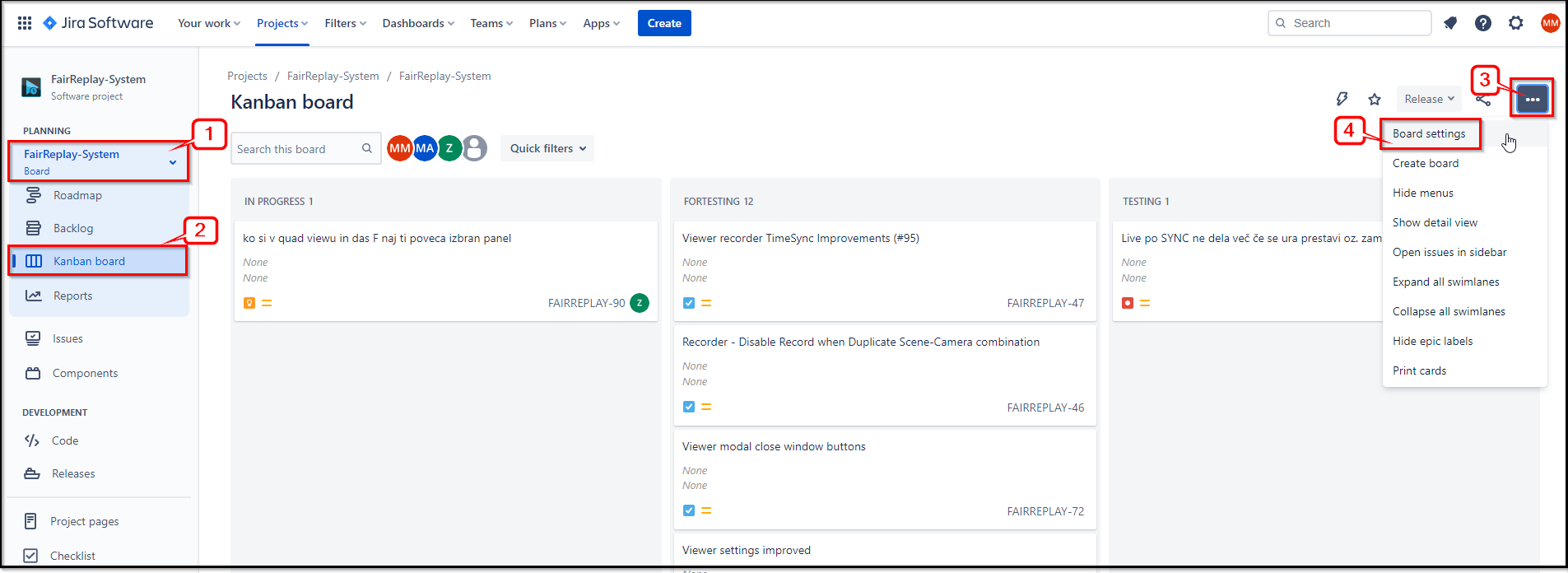The height and width of the screenshot is (573, 1568).
Task: Expand the FairReplay-System Board selector
Action: [x=99, y=161]
